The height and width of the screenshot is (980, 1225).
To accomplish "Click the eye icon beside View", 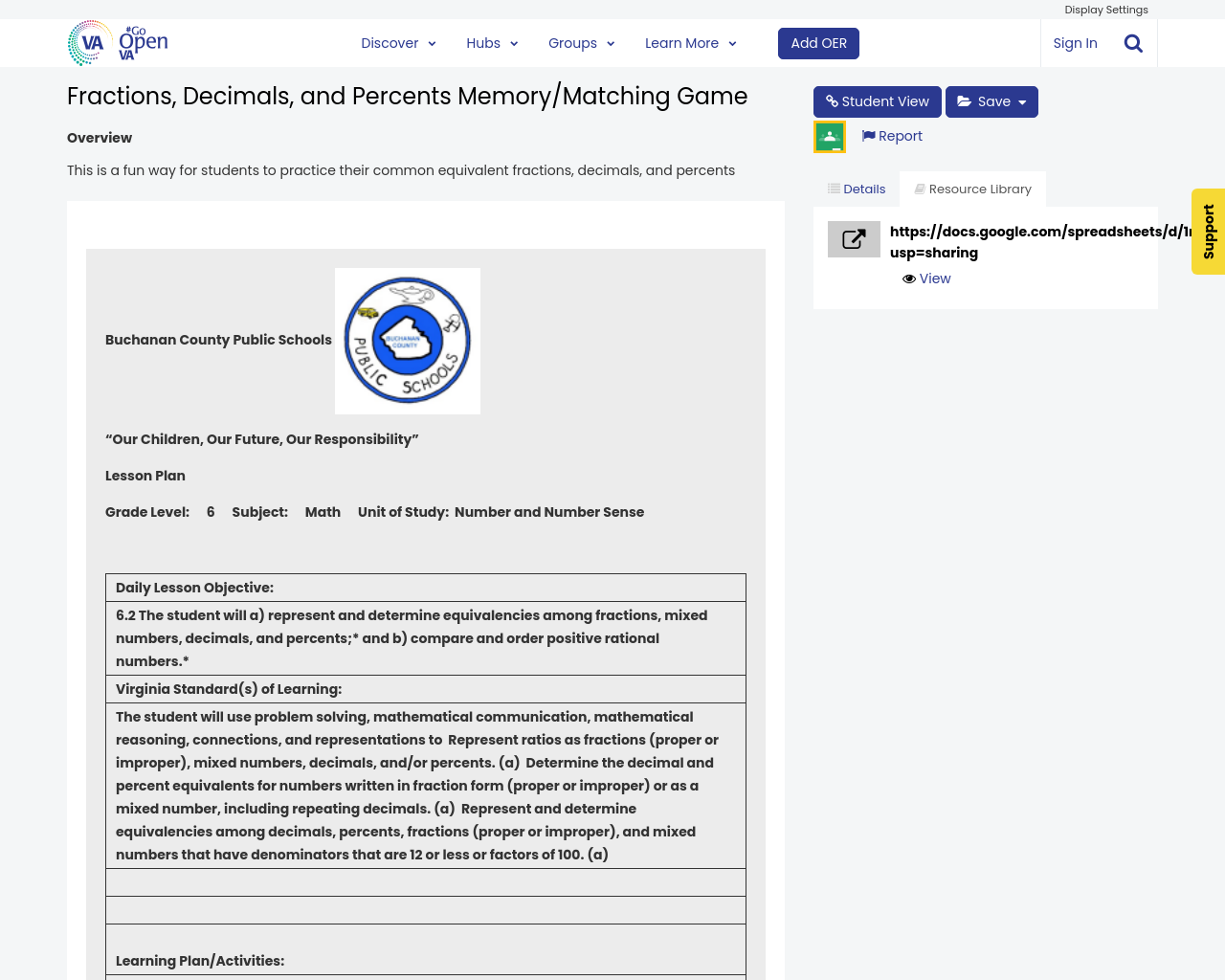I will pyautogui.click(x=909, y=278).
